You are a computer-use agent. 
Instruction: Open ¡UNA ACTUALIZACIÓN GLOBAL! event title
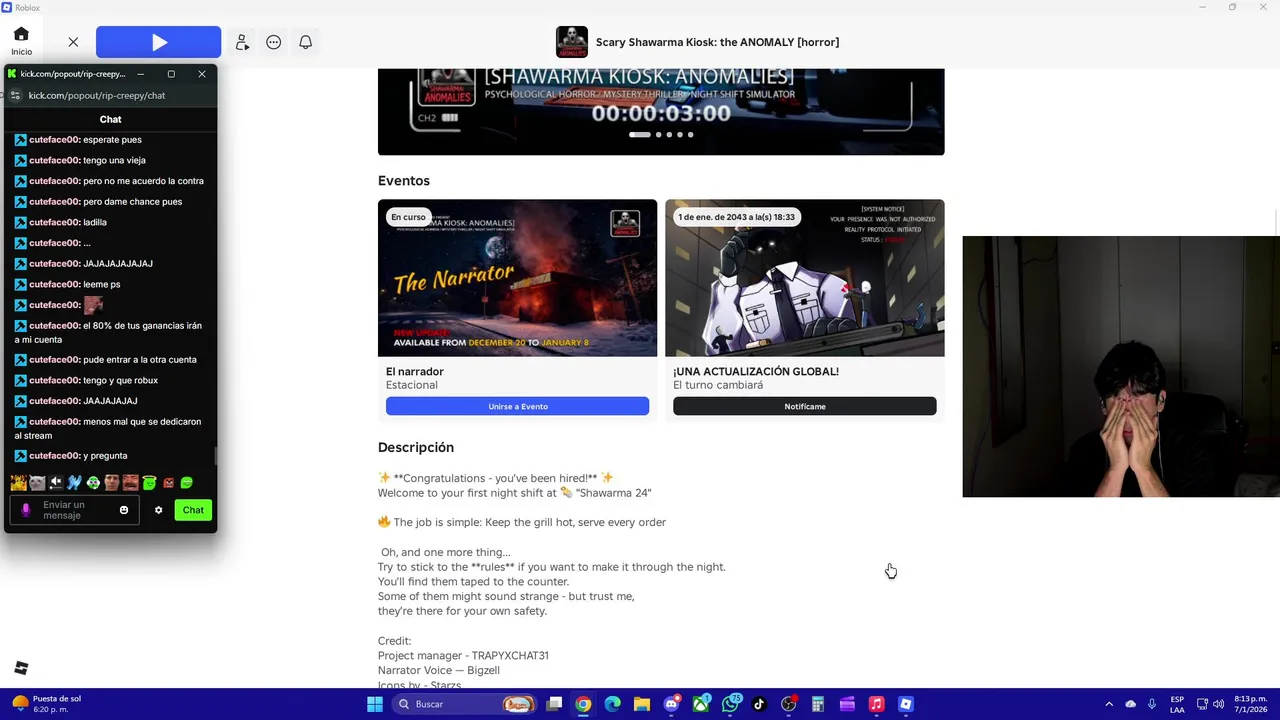coord(756,371)
